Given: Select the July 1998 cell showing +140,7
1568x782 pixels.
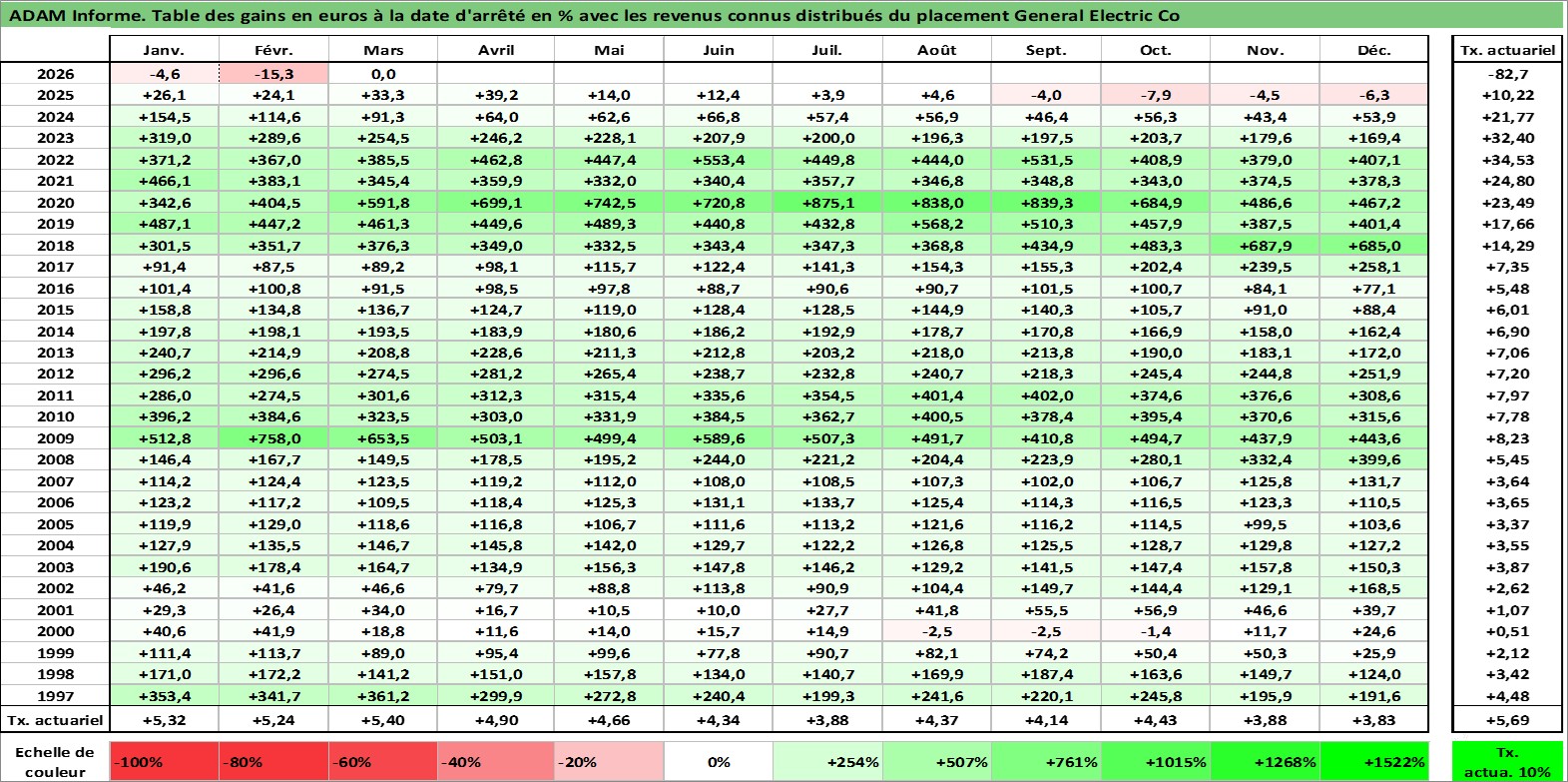Looking at the screenshot, I should 826,674.
